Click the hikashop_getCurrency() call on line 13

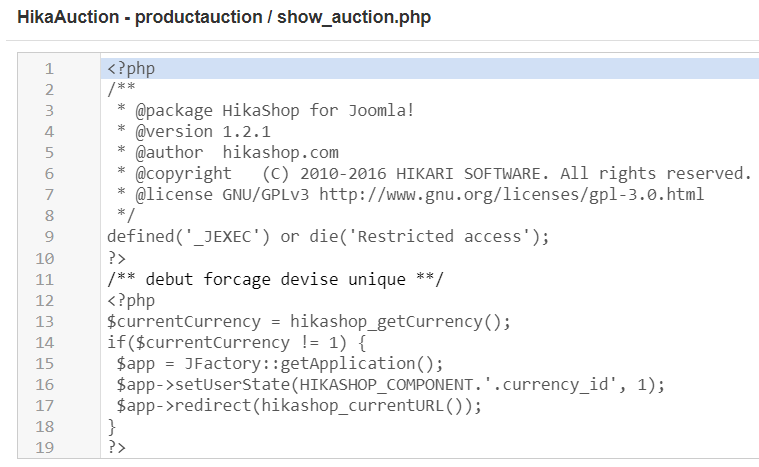point(400,322)
